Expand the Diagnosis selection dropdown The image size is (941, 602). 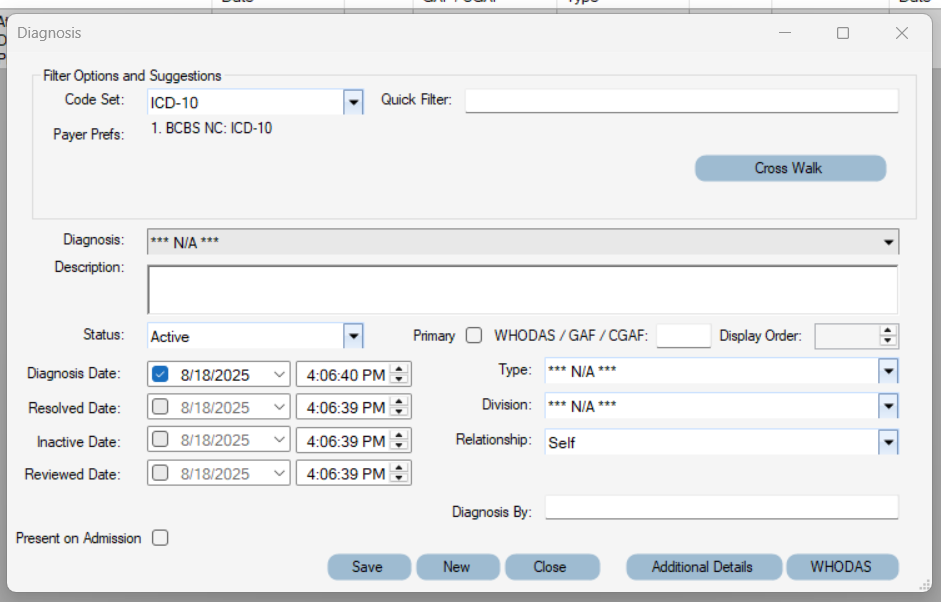[x=887, y=240]
